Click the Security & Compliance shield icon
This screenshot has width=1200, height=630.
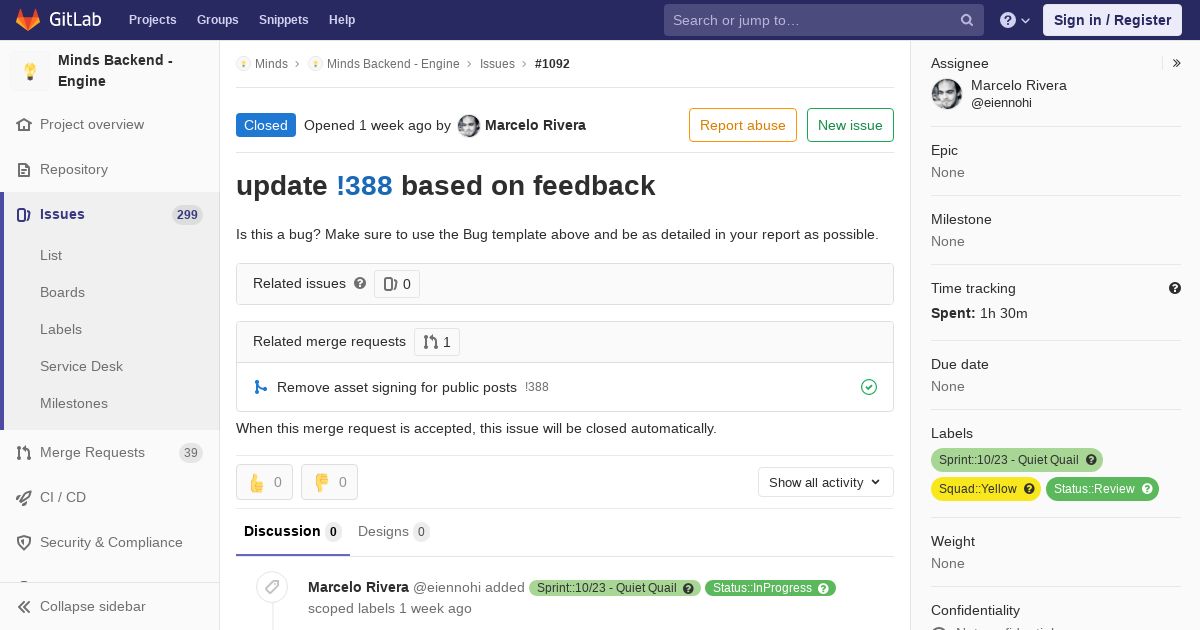pos(24,543)
